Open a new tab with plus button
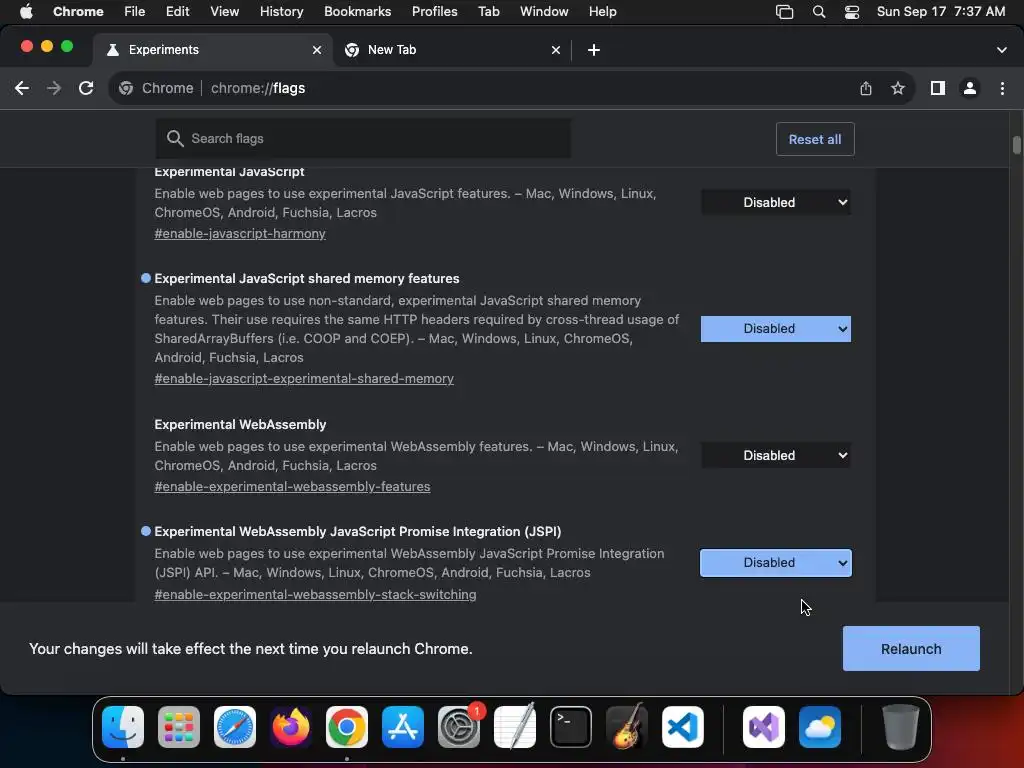This screenshot has width=1024, height=768. click(594, 50)
